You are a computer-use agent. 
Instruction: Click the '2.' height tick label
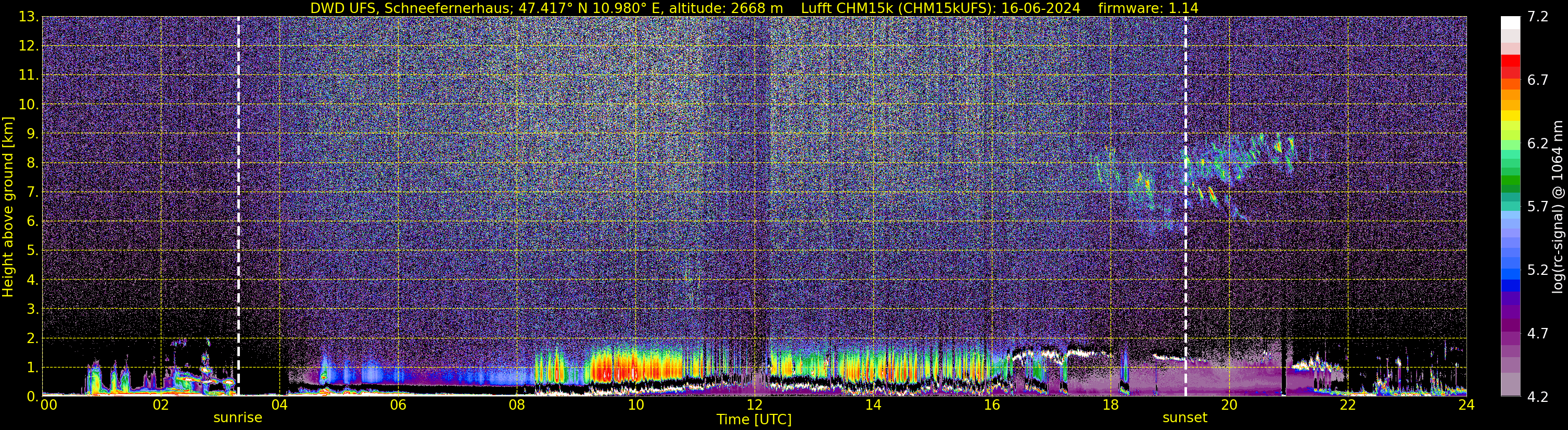tap(32, 338)
